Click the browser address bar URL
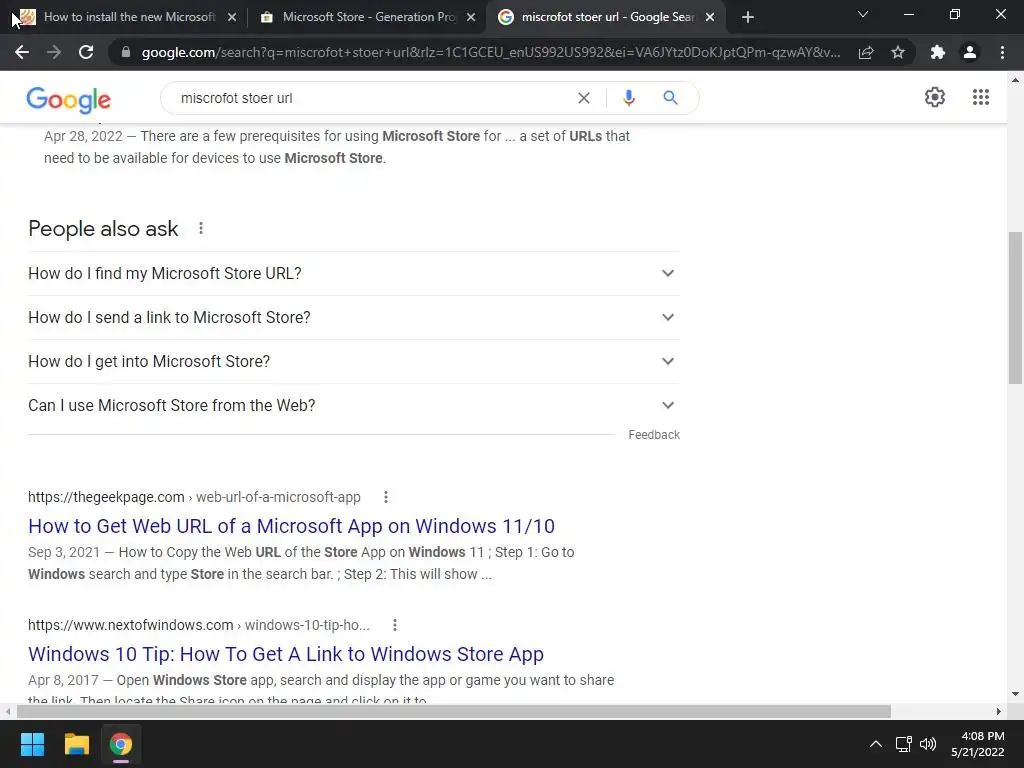This screenshot has width=1024, height=768. (x=491, y=52)
